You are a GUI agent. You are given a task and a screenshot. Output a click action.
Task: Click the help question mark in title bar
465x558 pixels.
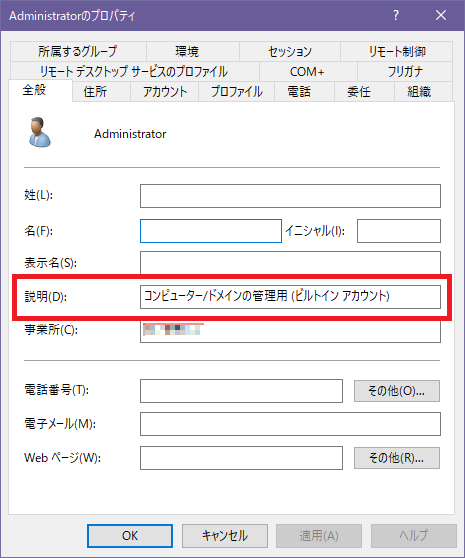396,15
